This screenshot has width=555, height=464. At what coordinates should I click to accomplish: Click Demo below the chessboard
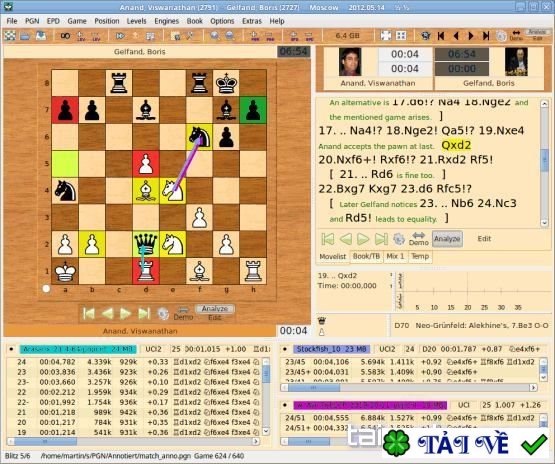183,314
